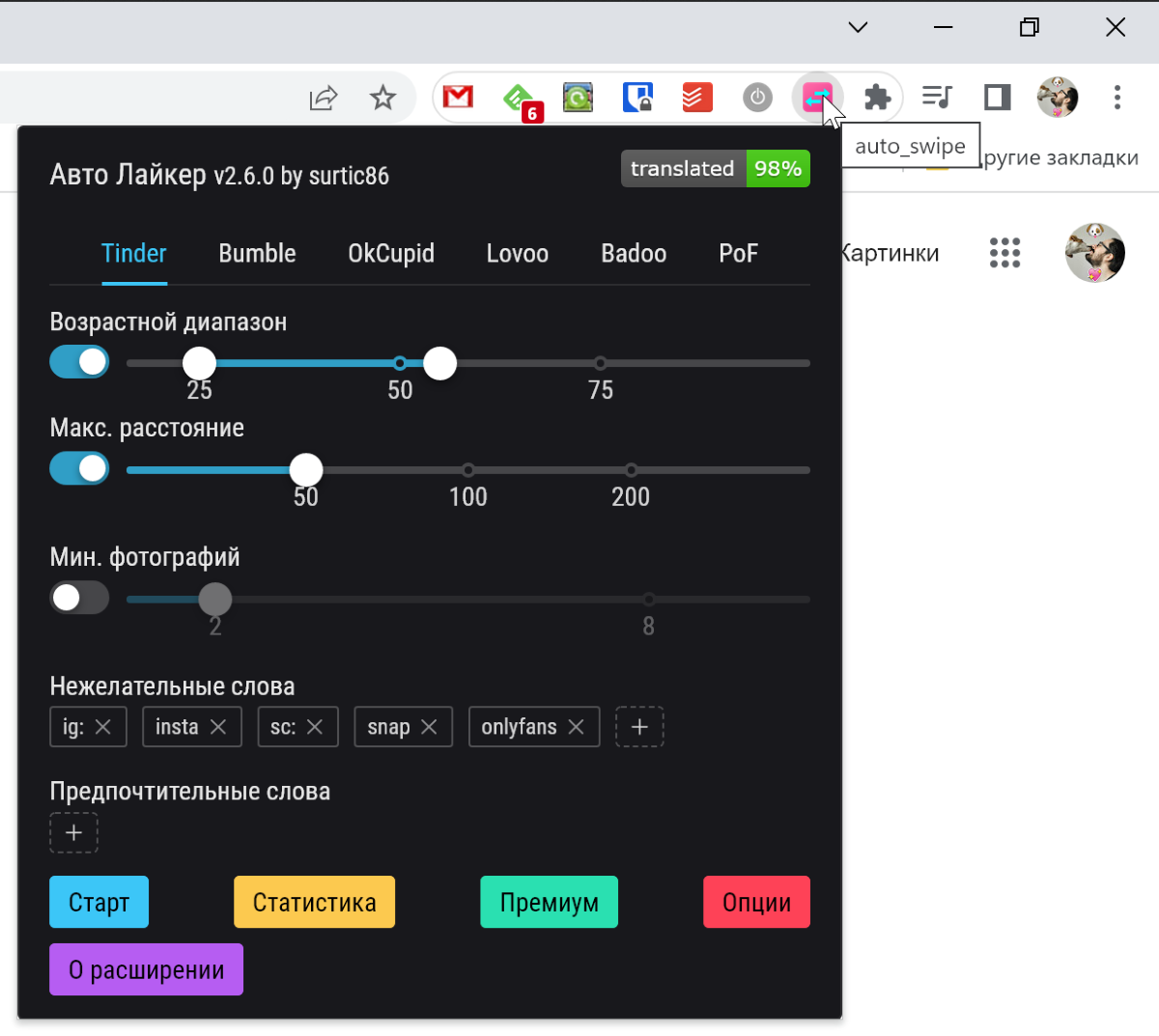Switch to the PoF tab

[x=738, y=254]
